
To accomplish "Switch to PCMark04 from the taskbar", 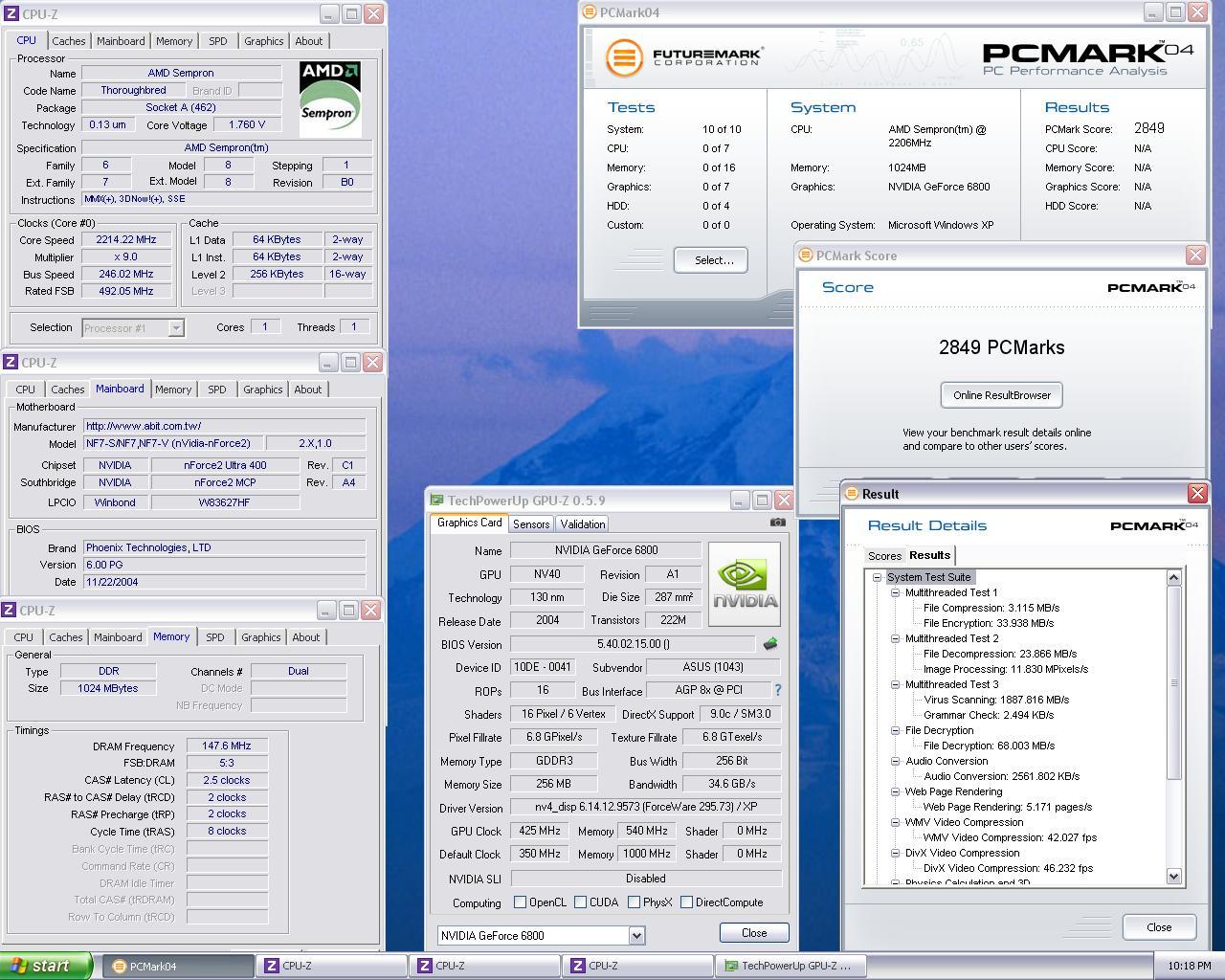I will tap(177, 966).
